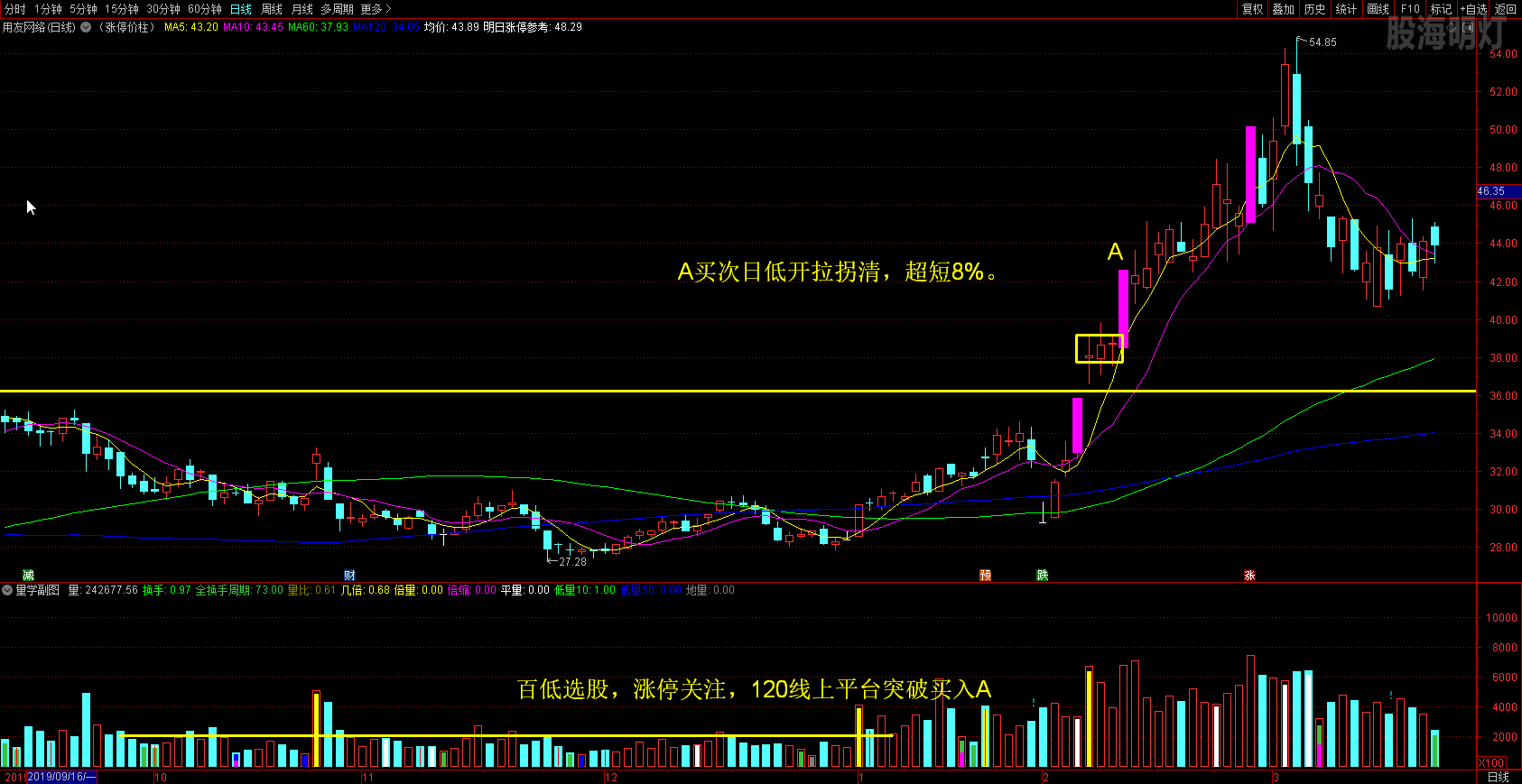This screenshot has width=1522, height=784.
Task: Click the 全换手周期: 73.00 value
Action: (x=239, y=590)
